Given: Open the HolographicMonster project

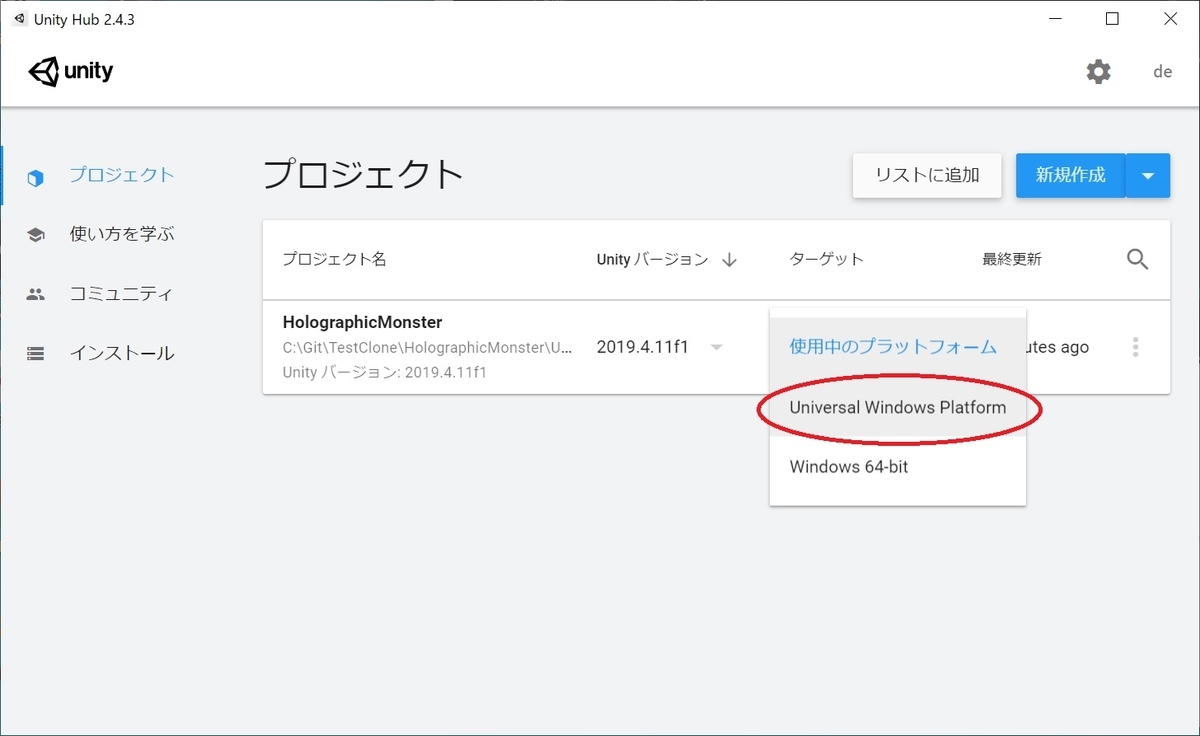Looking at the screenshot, I should (362, 322).
